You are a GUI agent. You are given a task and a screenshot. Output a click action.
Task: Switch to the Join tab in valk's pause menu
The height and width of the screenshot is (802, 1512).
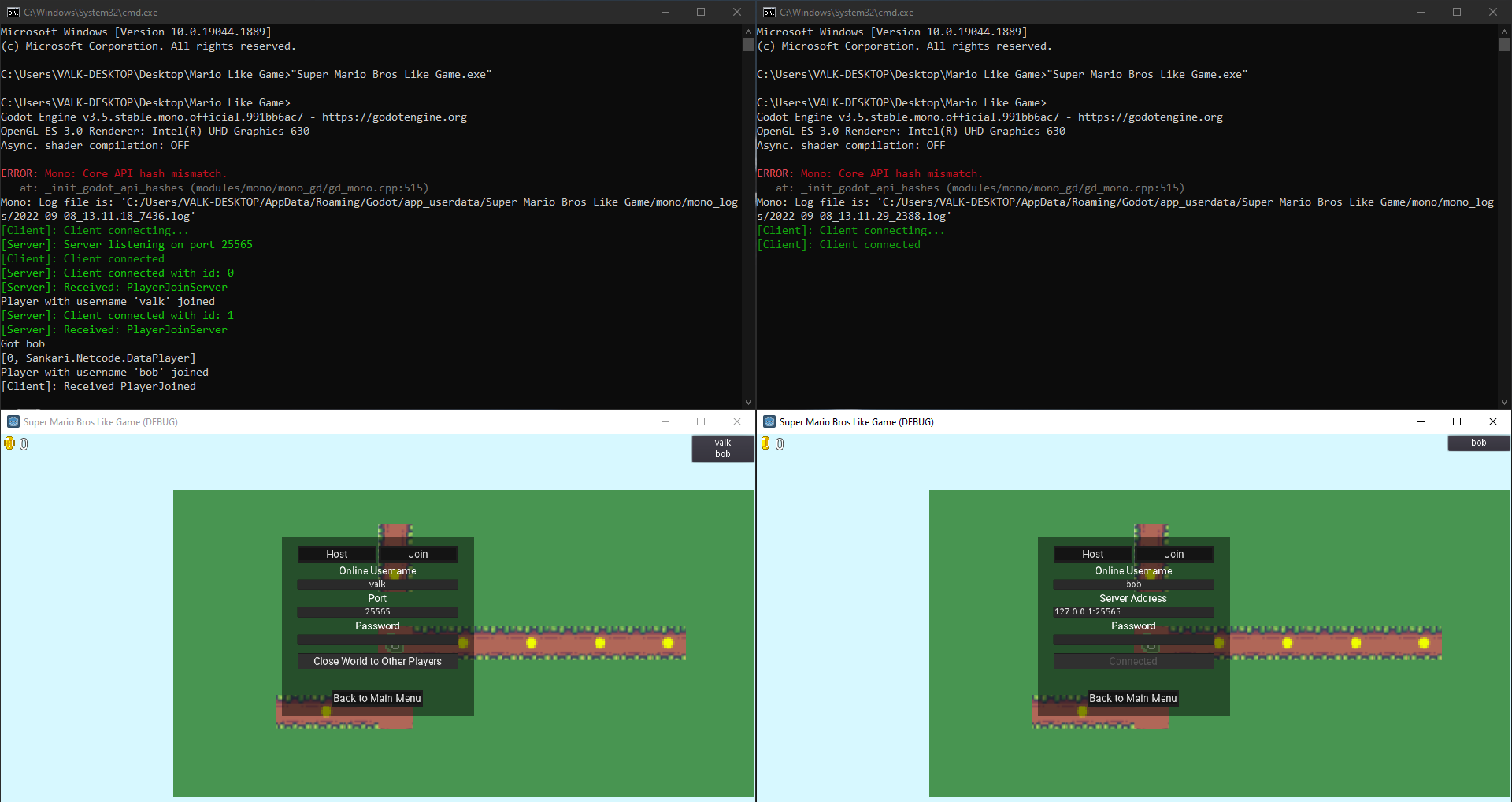coord(418,554)
